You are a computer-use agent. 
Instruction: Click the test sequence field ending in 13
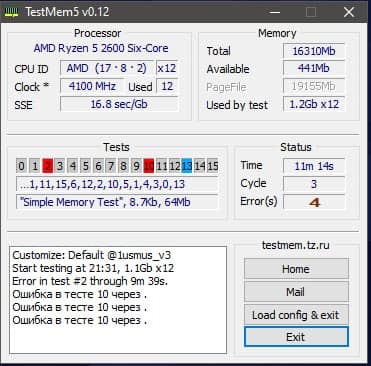[x=117, y=184]
